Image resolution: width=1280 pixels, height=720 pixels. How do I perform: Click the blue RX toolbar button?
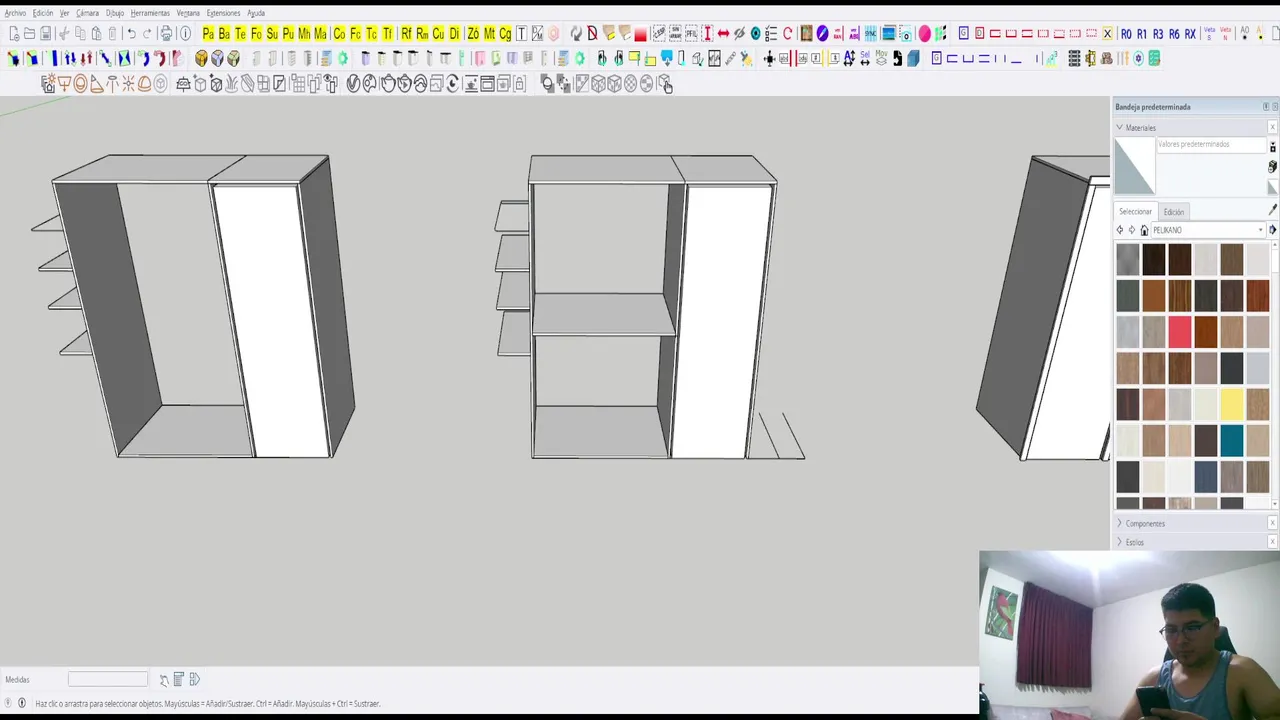pos(1190,33)
